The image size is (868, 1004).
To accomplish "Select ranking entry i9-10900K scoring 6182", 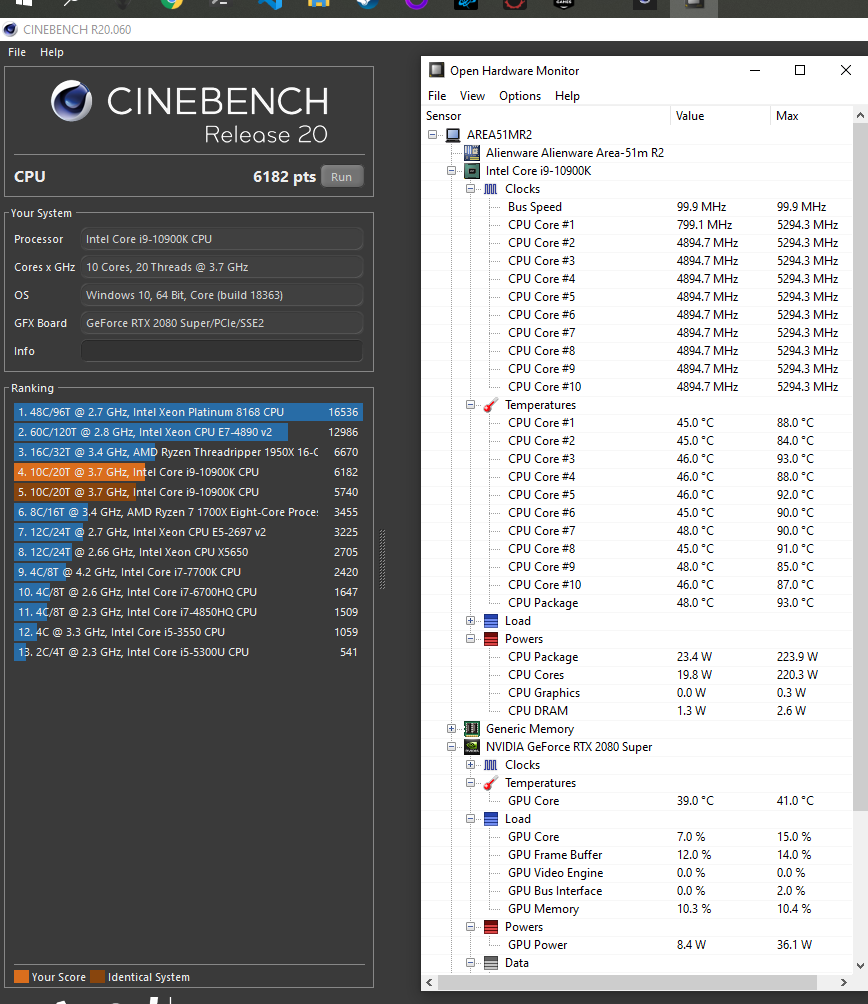I will [x=188, y=472].
